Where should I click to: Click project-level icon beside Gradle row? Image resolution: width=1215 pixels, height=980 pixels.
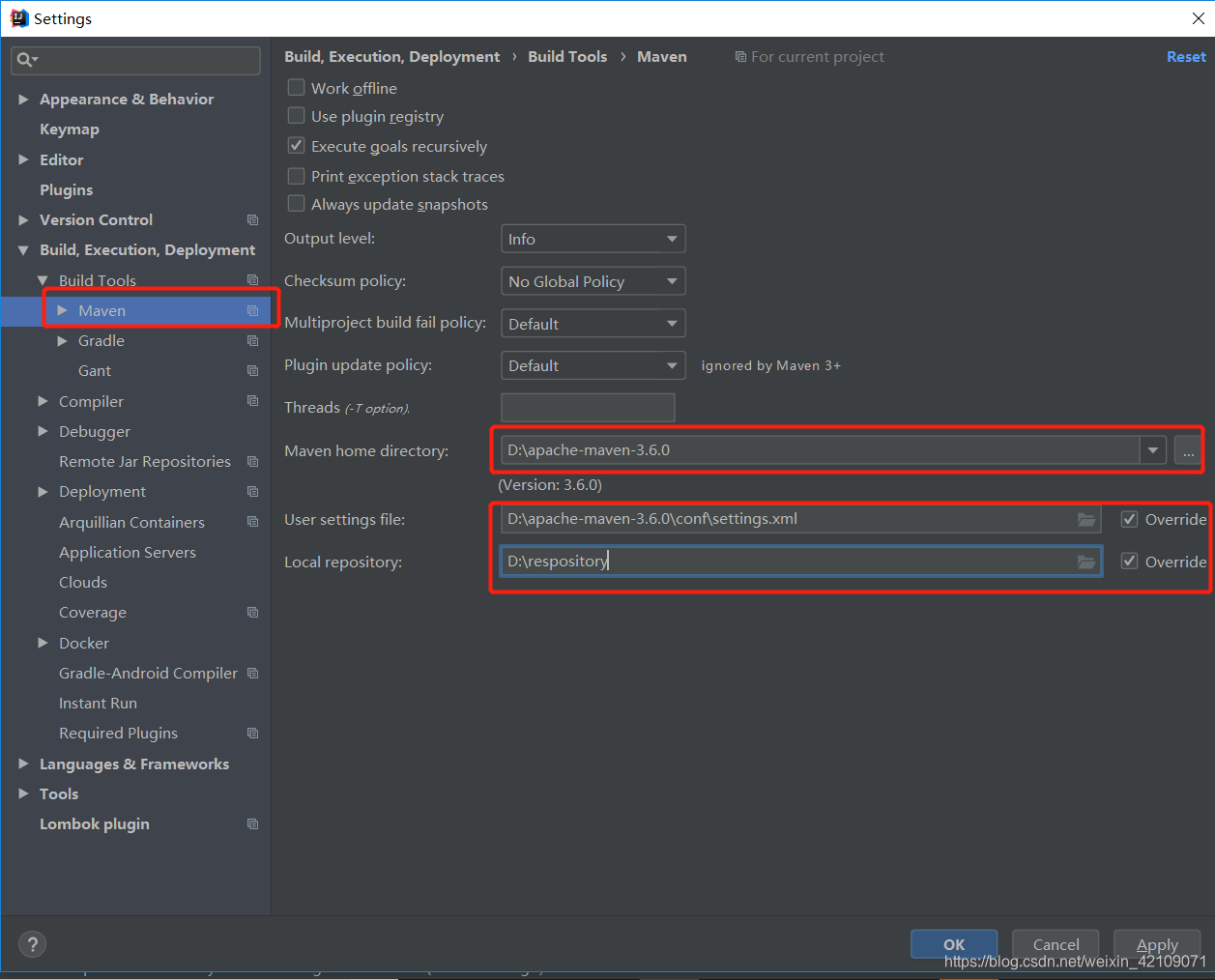point(252,341)
